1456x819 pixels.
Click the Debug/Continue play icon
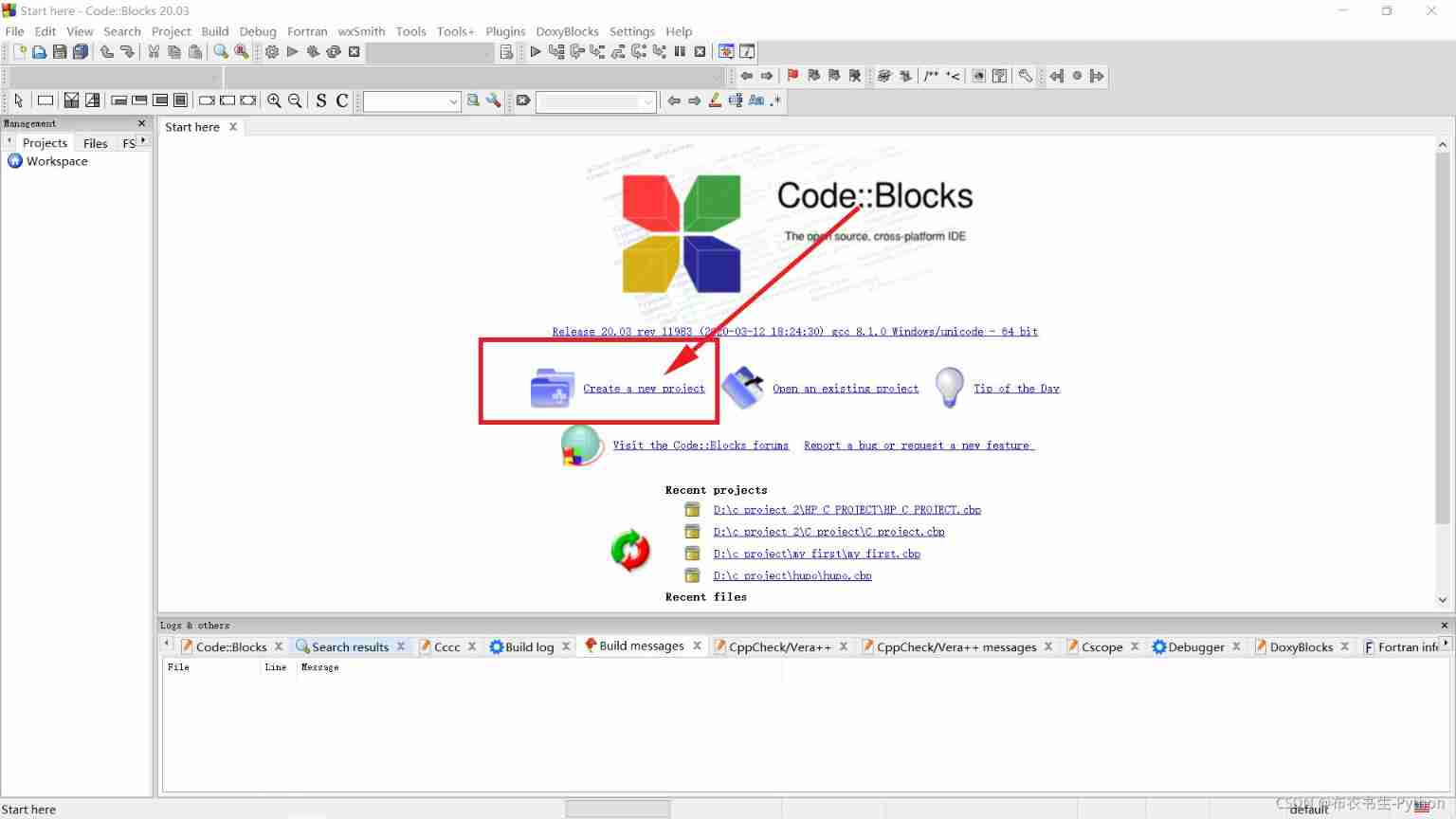[x=536, y=52]
